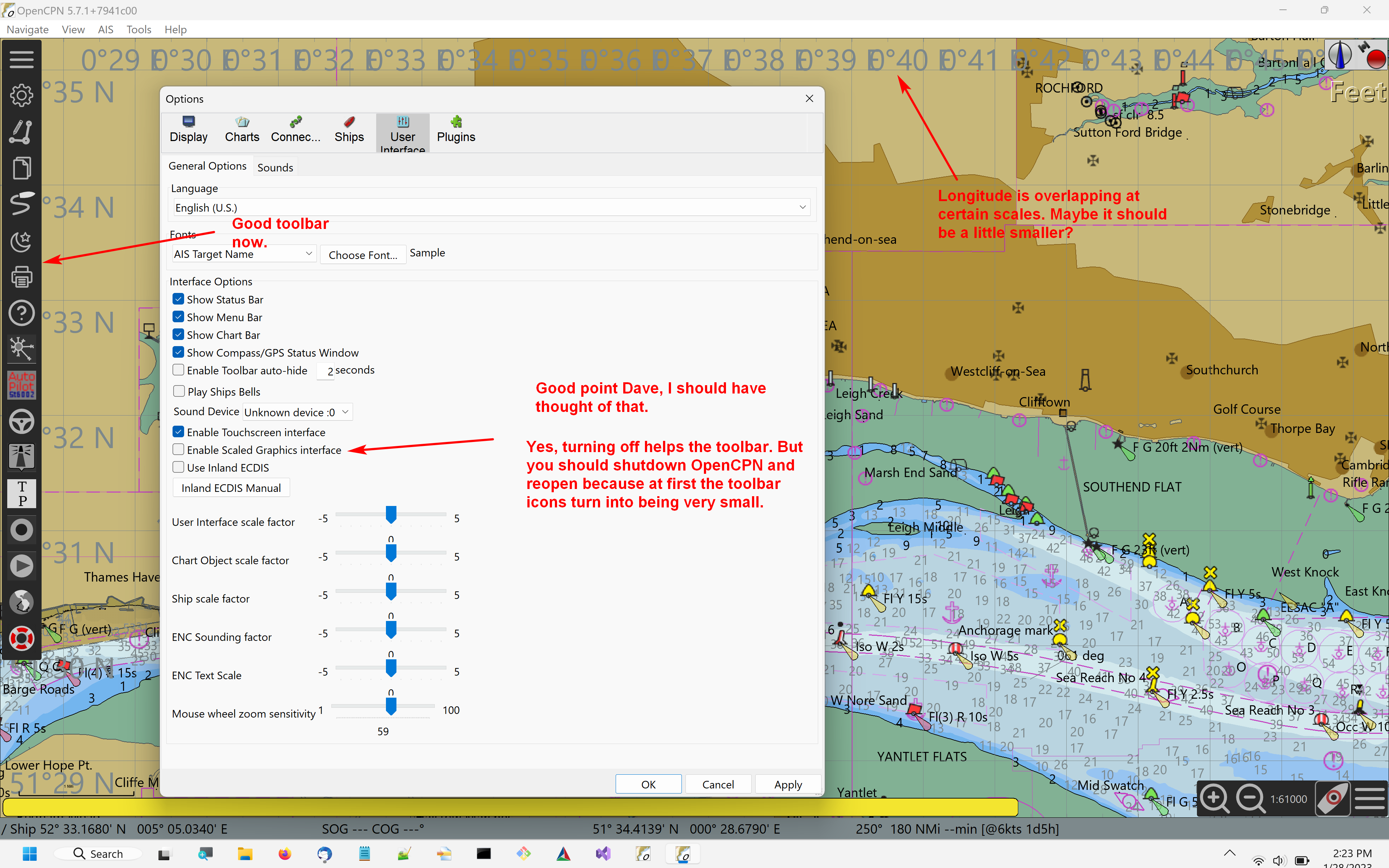Viewport: 1389px width, 868px height.
Task: Open the Language dropdown English (U.S.)
Action: [491, 207]
